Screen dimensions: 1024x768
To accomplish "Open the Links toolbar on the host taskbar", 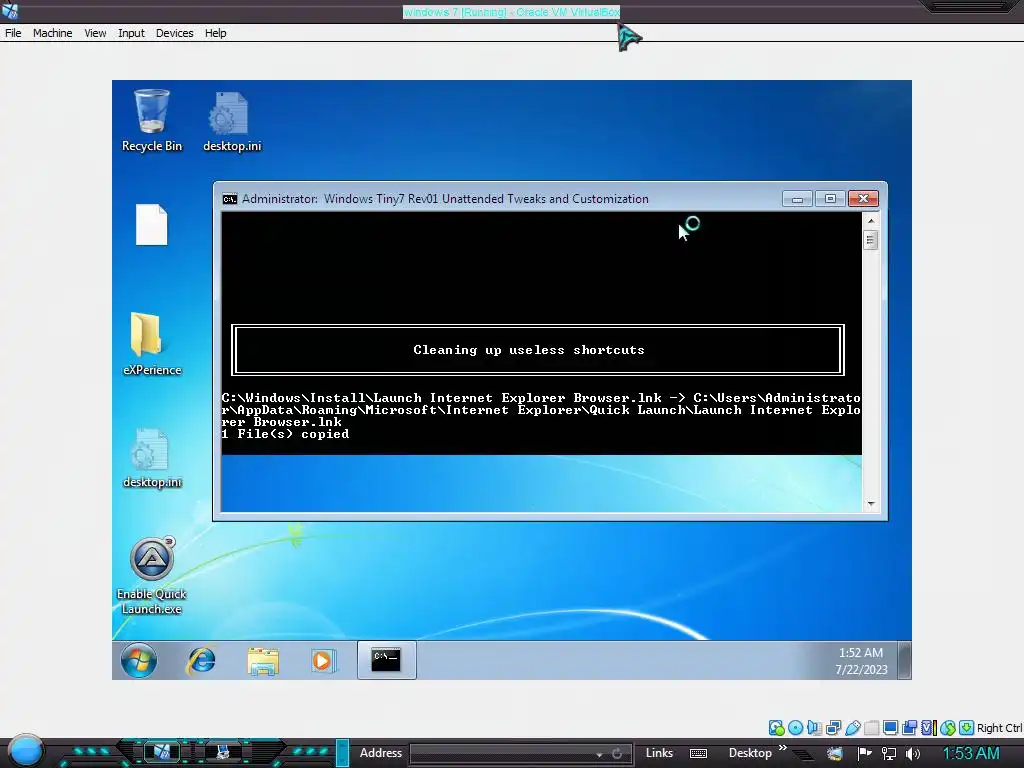I will 659,753.
